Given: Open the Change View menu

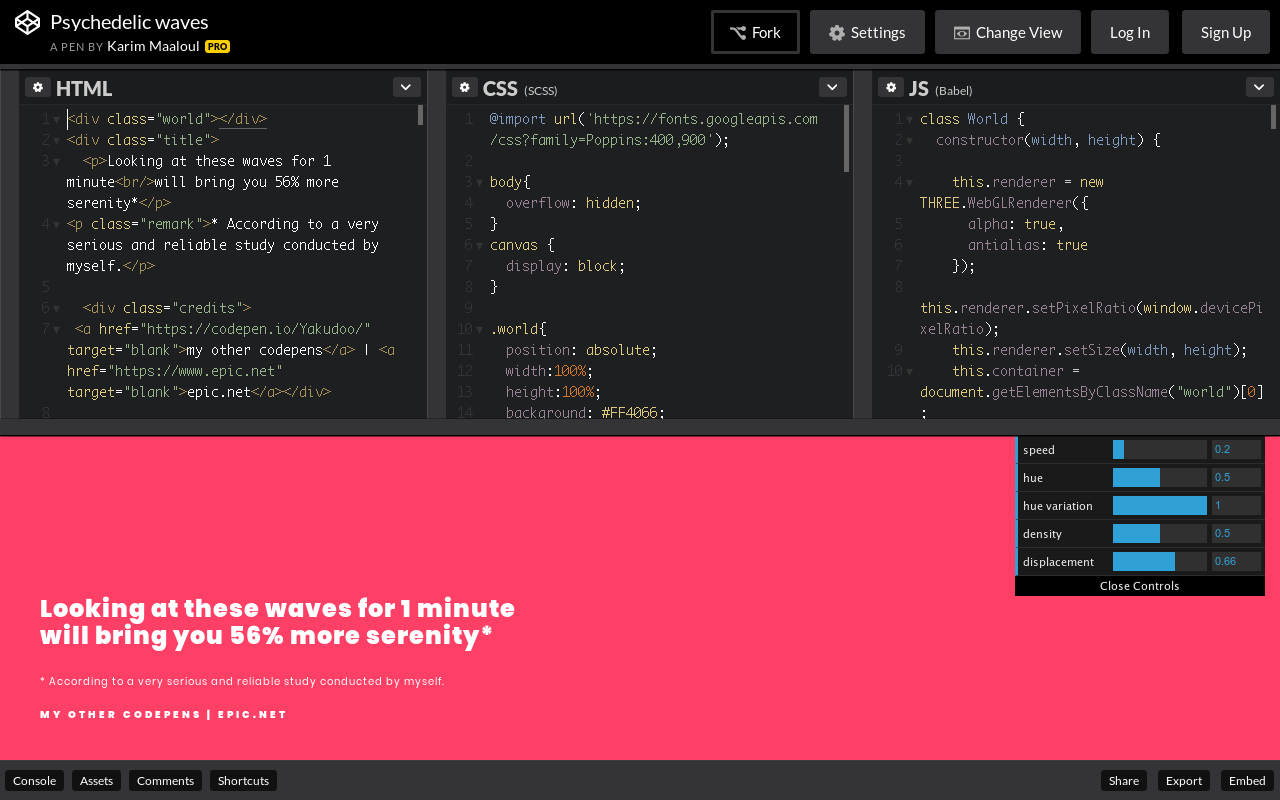Looking at the screenshot, I should (x=1007, y=32).
